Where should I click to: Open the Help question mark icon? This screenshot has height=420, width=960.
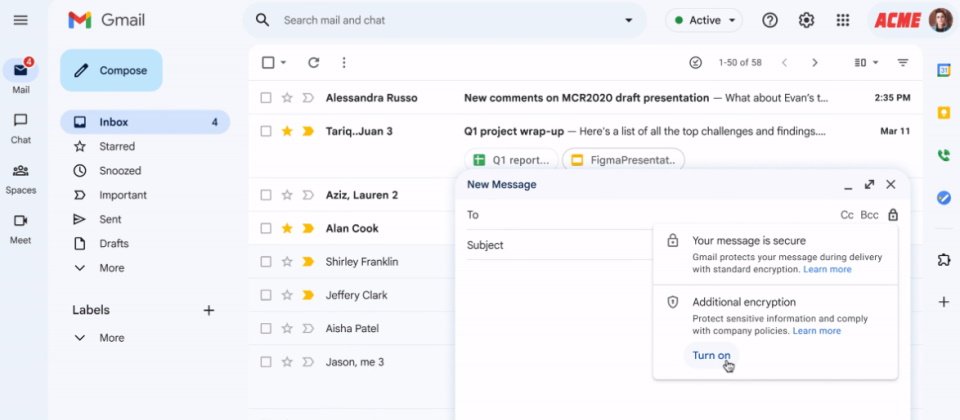(x=770, y=20)
